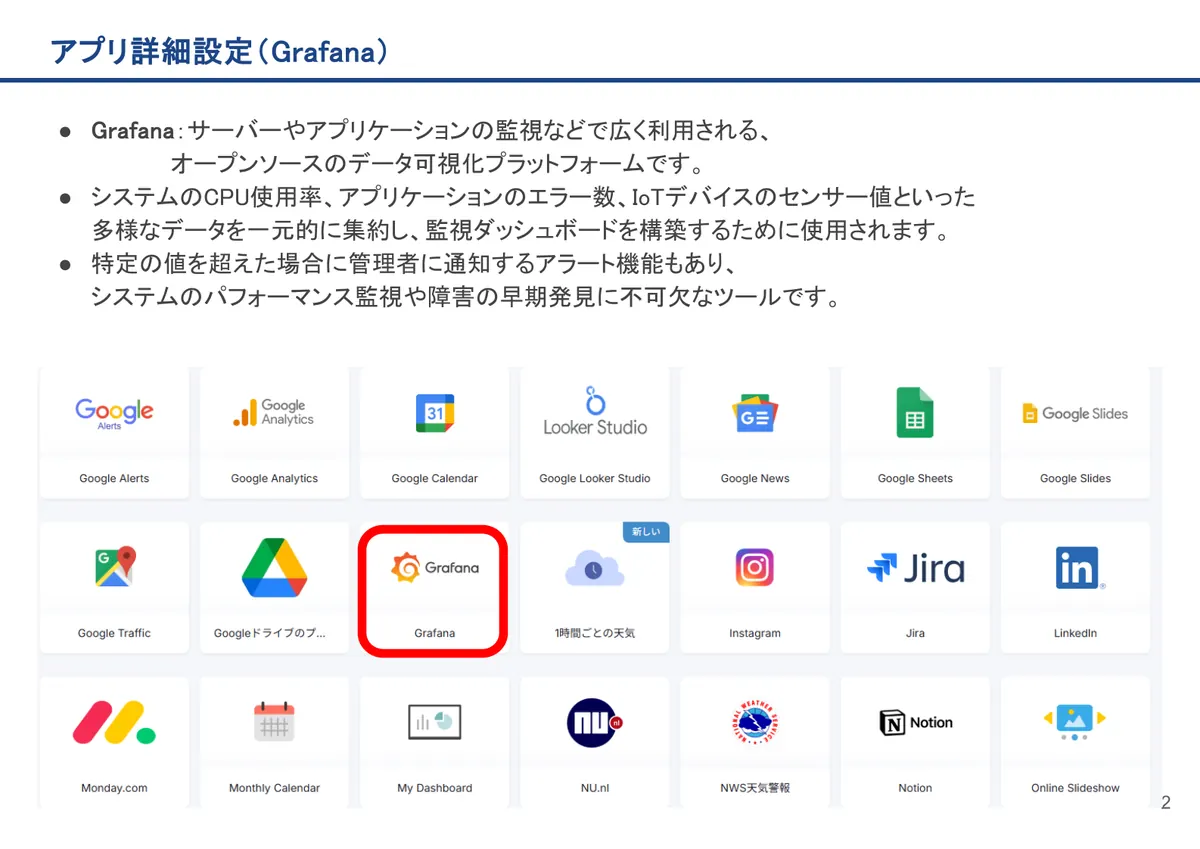This screenshot has width=1200, height=849.
Task: Click the "Google Traffic" caption text
Action: tap(114, 634)
